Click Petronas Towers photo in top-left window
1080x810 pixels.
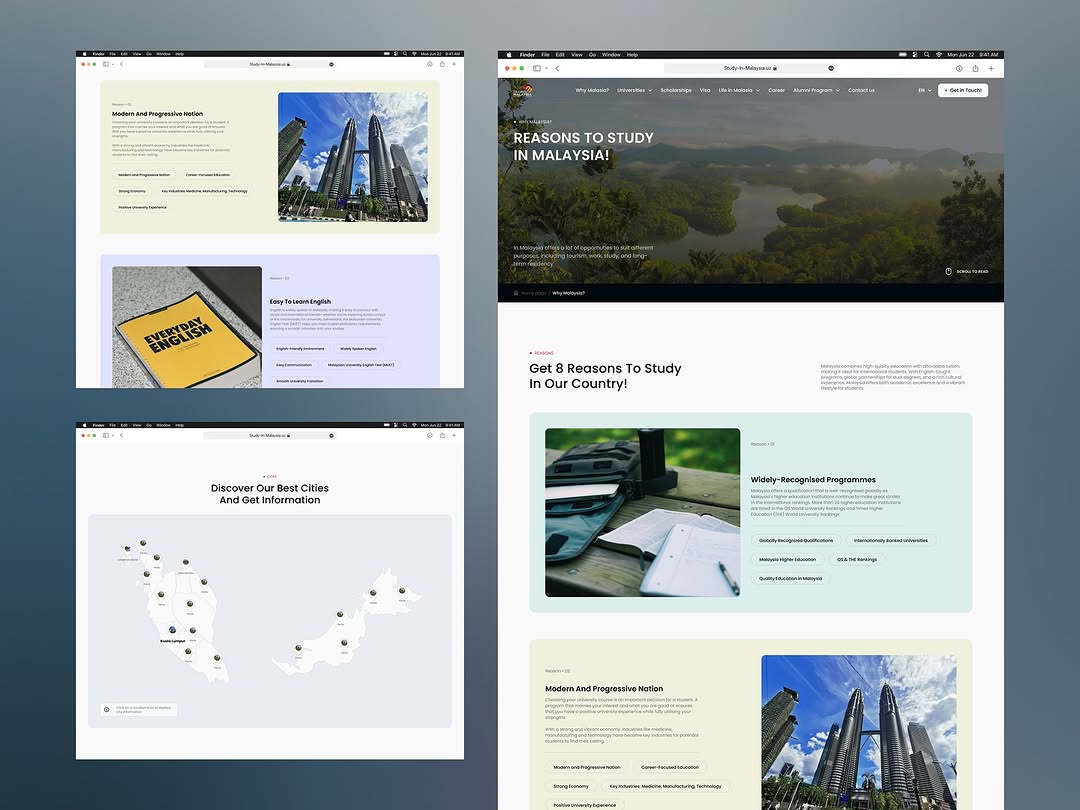coord(353,157)
